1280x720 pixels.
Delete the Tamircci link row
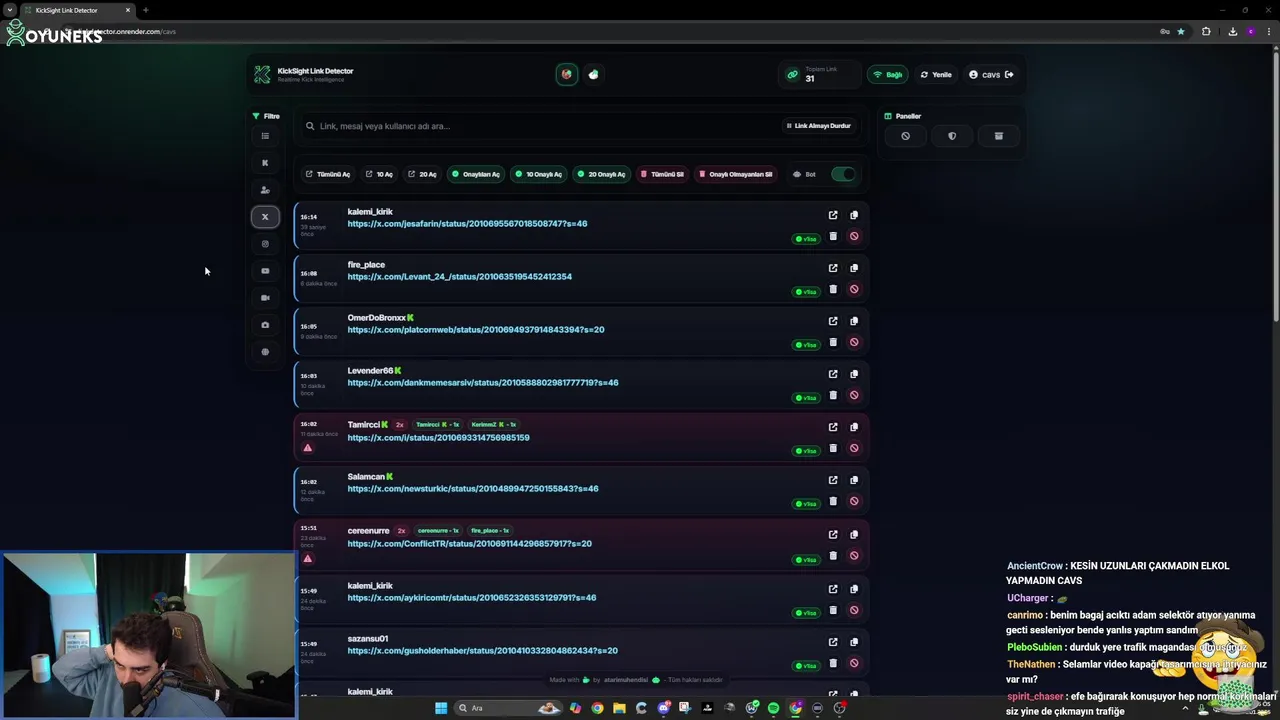(x=833, y=448)
